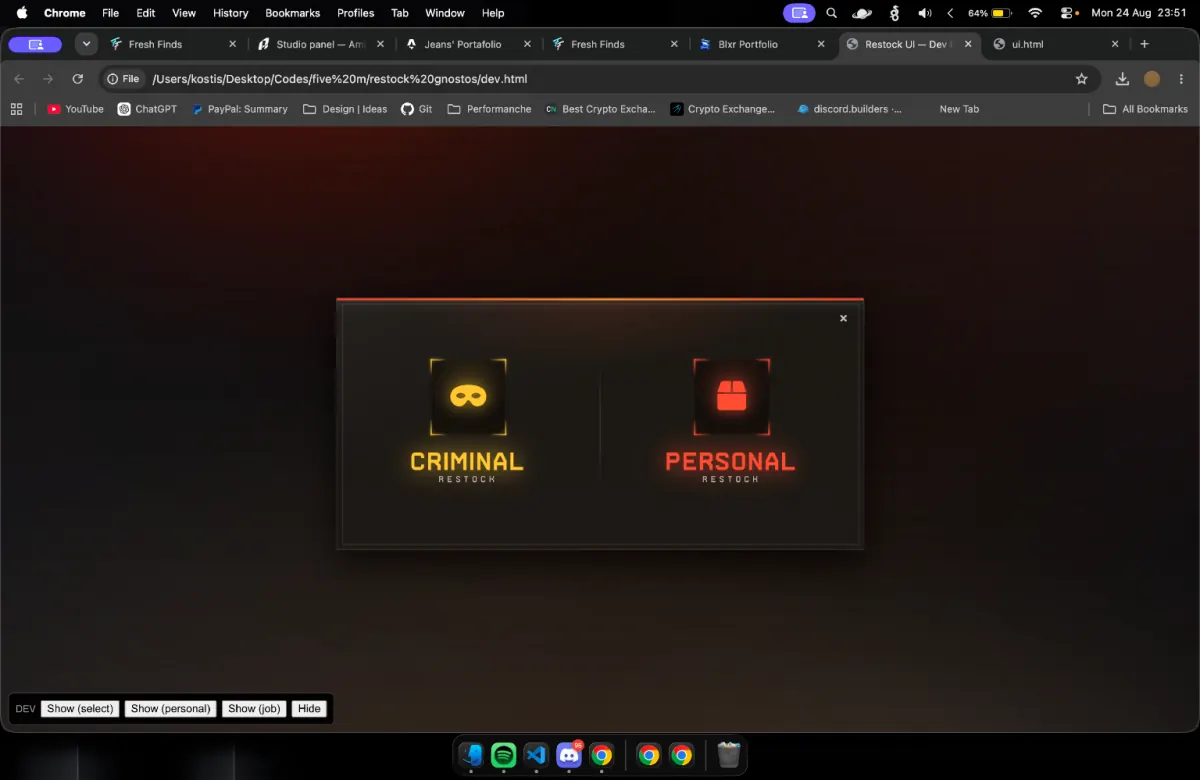Open Discord from the Dock
This screenshot has height=780, width=1200.
[569, 755]
